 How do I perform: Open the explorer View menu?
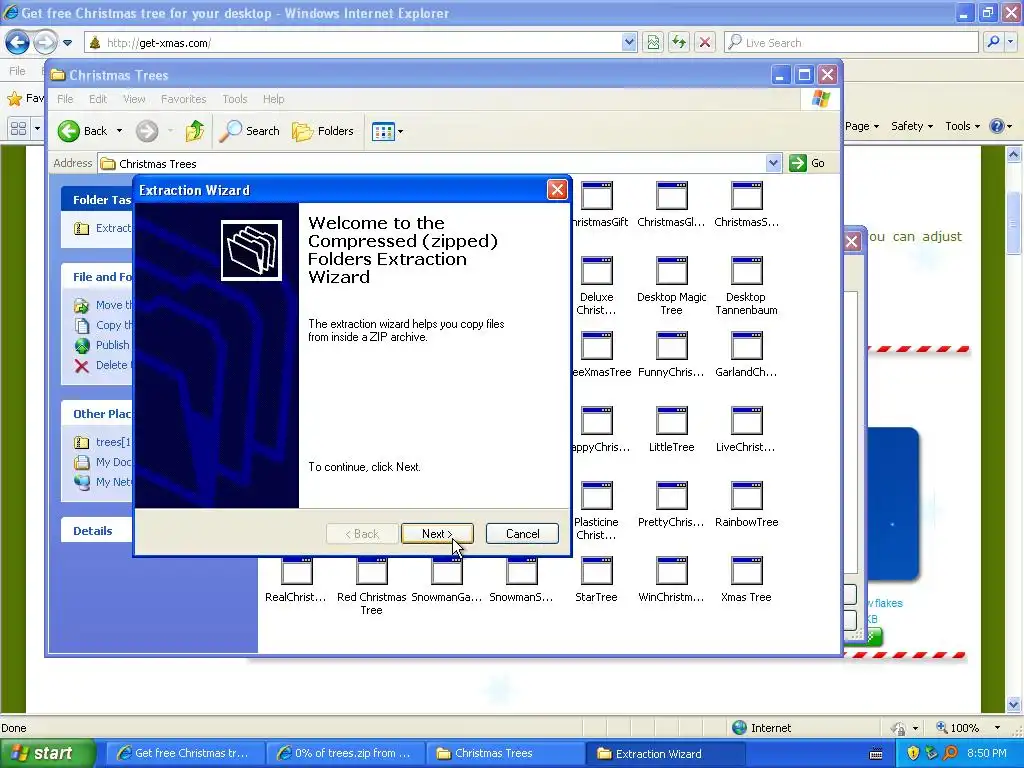(x=134, y=99)
